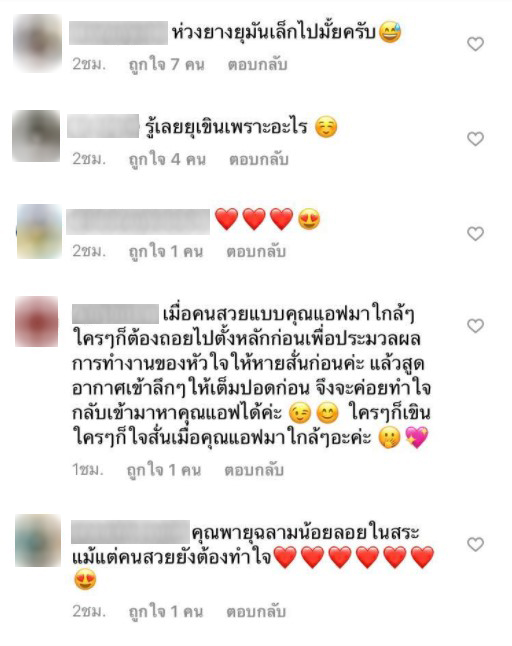
Task: Reply (ตอบกลับ) to the first comment
Action: 257,65
